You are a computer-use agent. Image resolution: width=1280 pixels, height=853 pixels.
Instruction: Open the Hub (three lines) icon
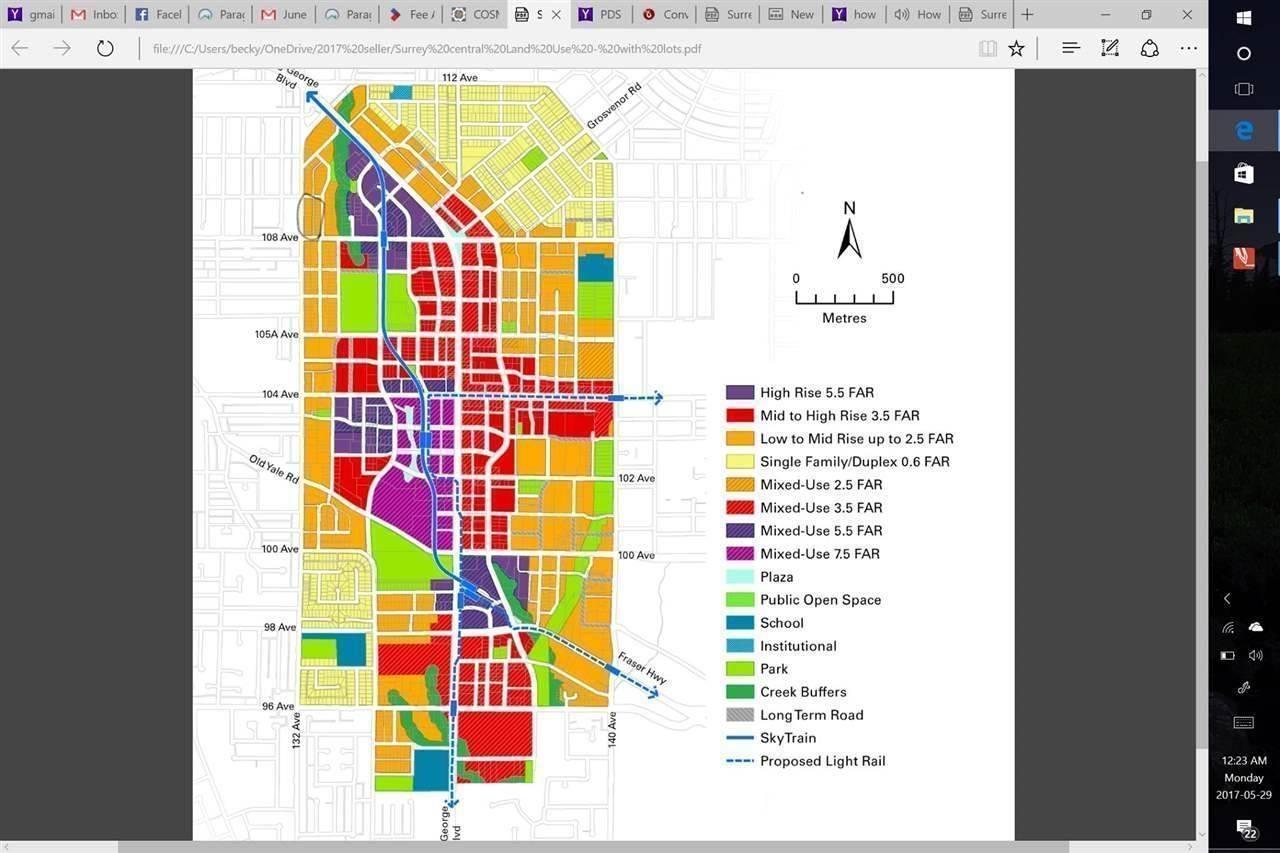(1070, 48)
